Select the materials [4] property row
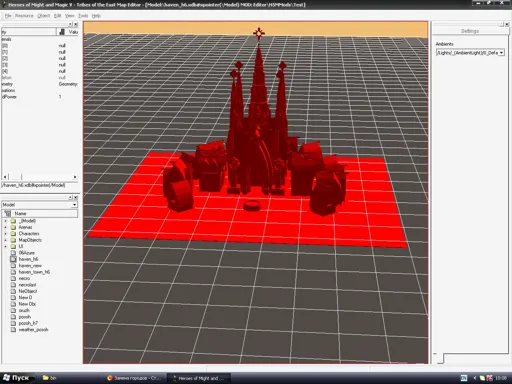512x384 pixels. click(39, 71)
